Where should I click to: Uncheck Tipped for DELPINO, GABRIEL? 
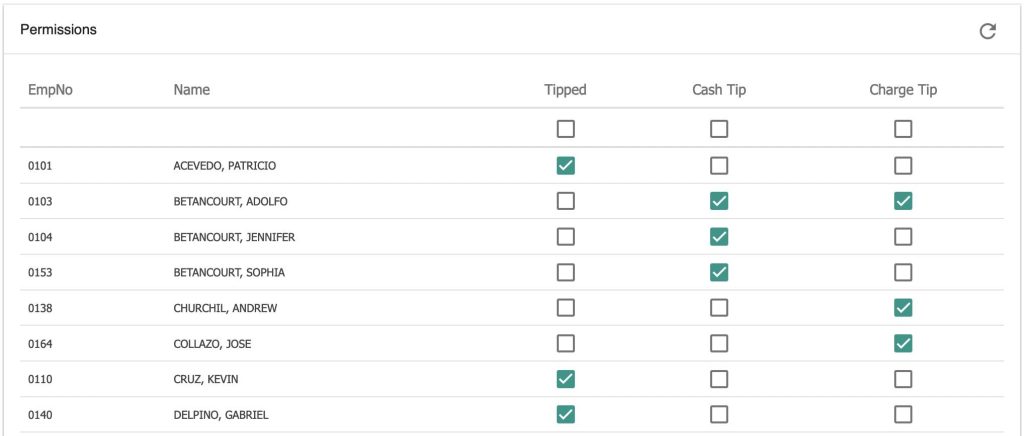pyautogui.click(x=566, y=414)
